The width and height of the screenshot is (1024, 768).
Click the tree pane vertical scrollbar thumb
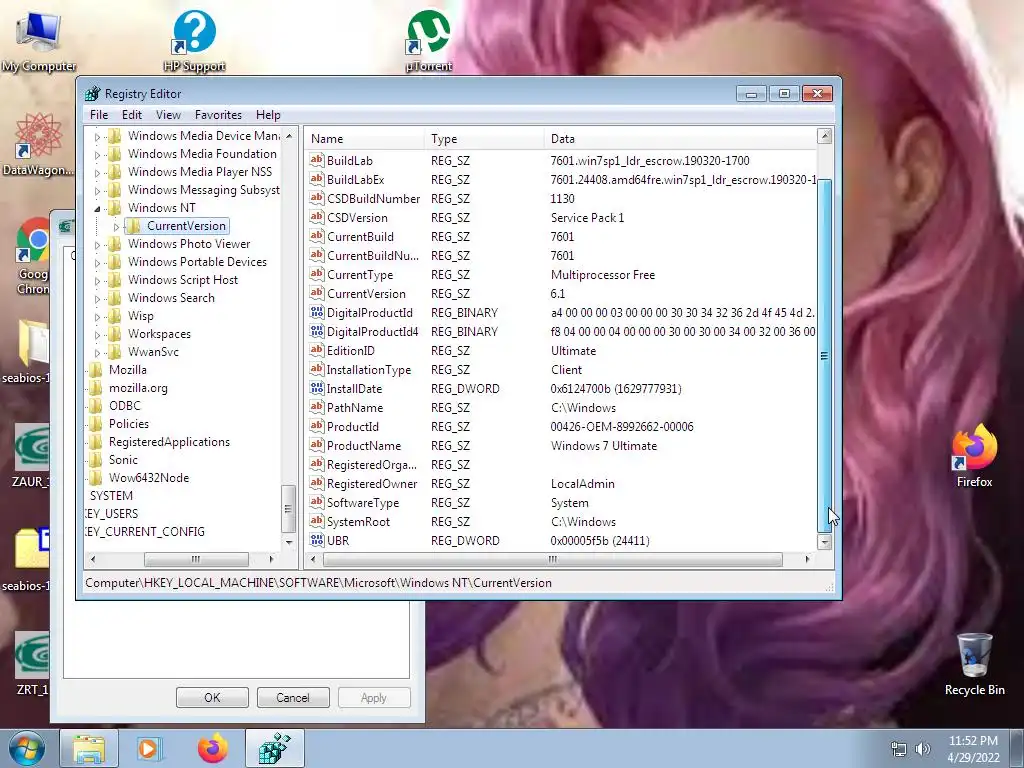tap(289, 509)
